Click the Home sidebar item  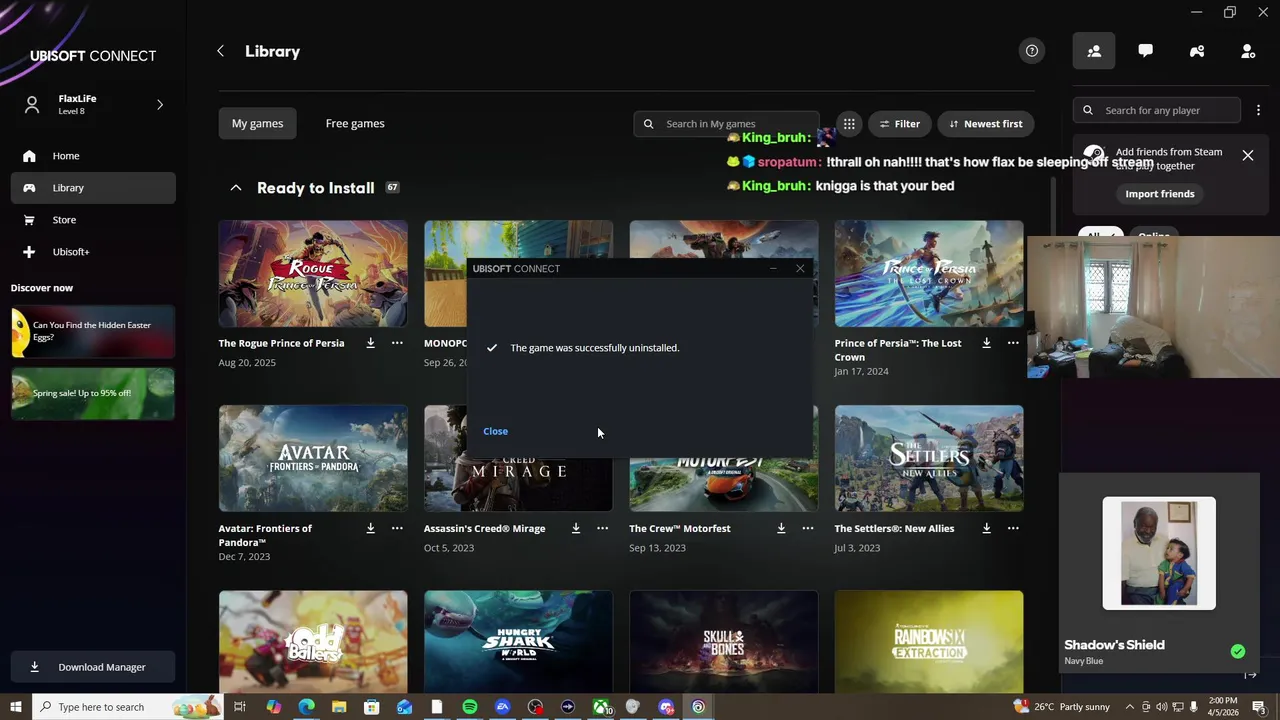coord(93,156)
